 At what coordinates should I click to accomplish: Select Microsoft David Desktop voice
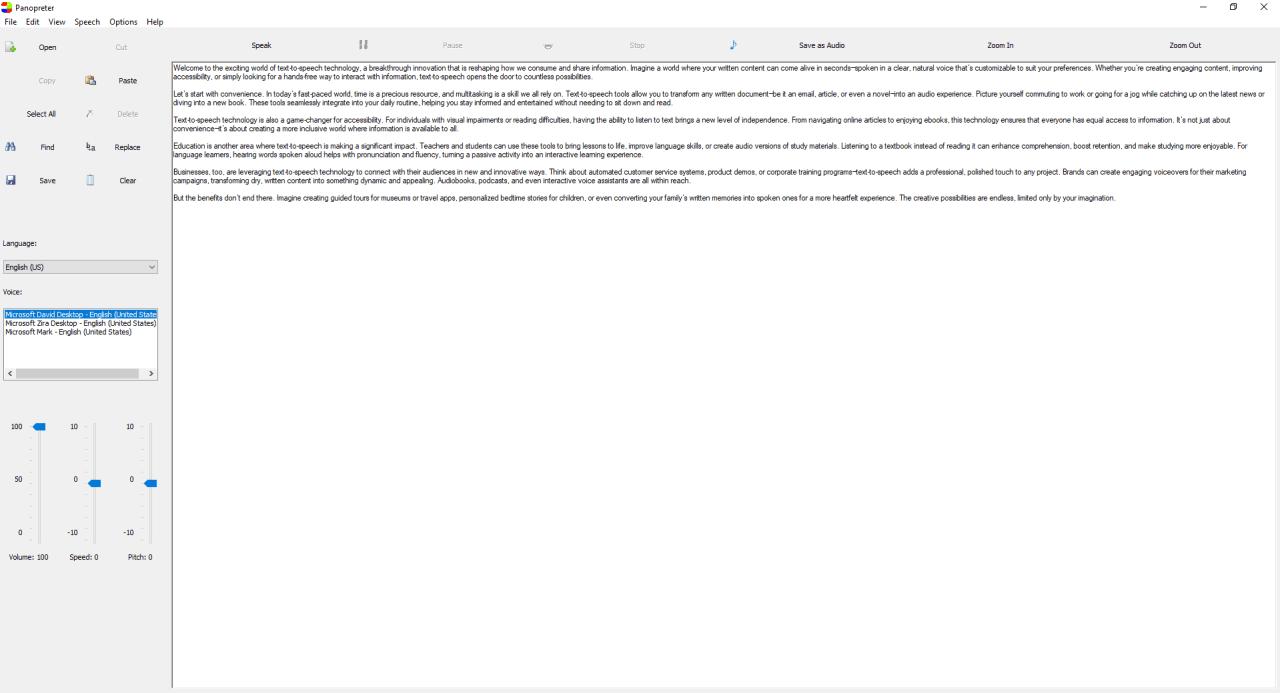pos(81,314)
